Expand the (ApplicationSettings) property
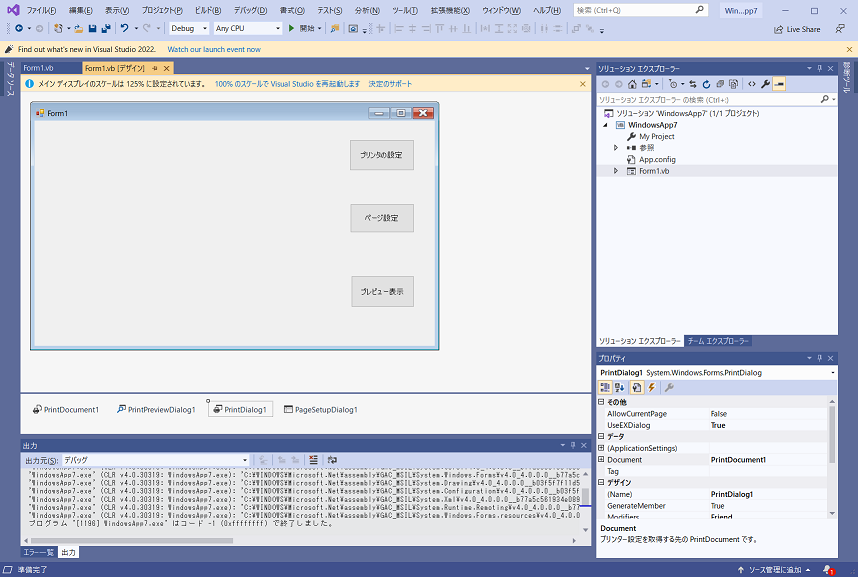Screen dimensions: 858x577 pos(601,448)
